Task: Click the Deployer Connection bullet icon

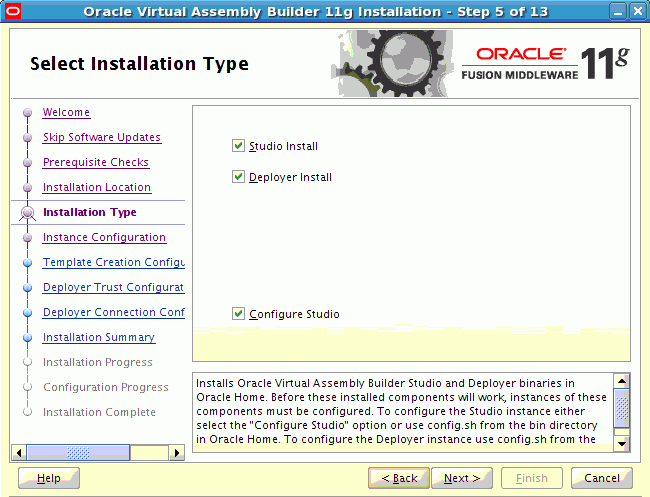Action: click(28, 313)
